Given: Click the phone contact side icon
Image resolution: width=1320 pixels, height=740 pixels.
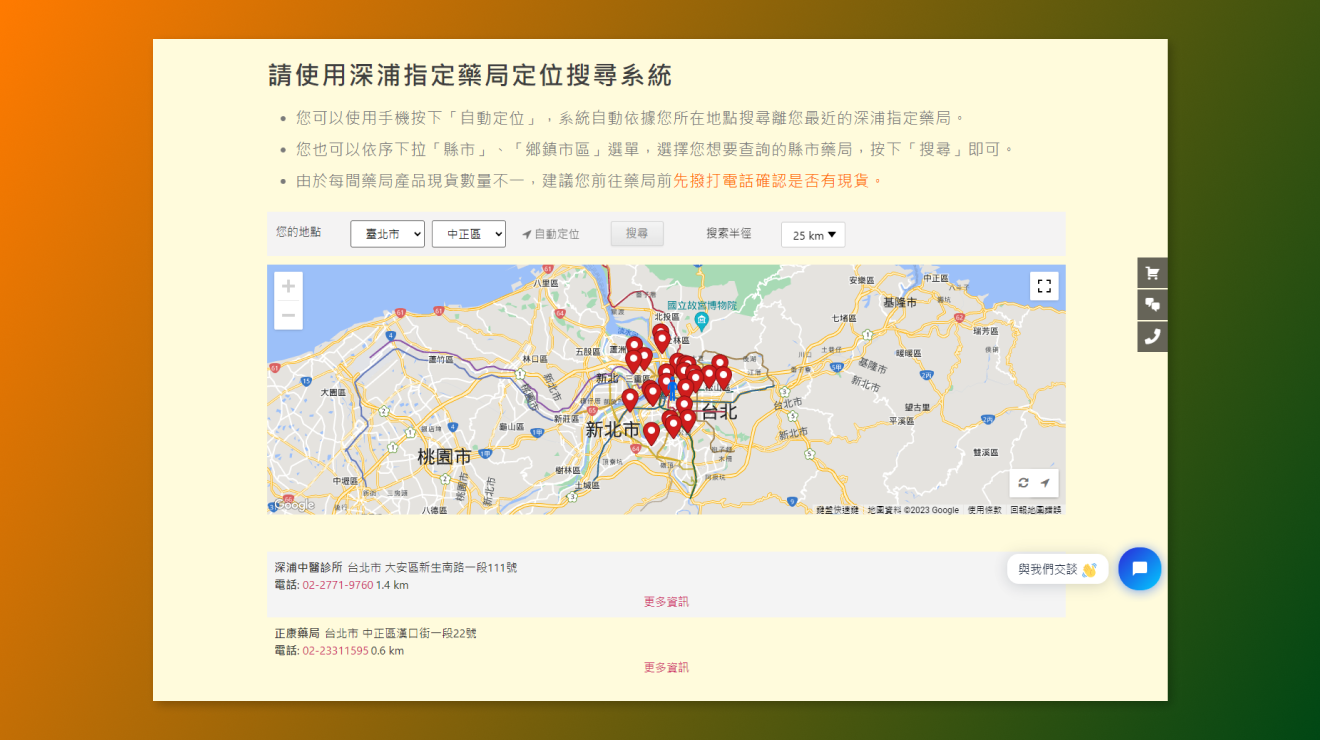Looking at the screenshot, I should (x=1152, y=337).
